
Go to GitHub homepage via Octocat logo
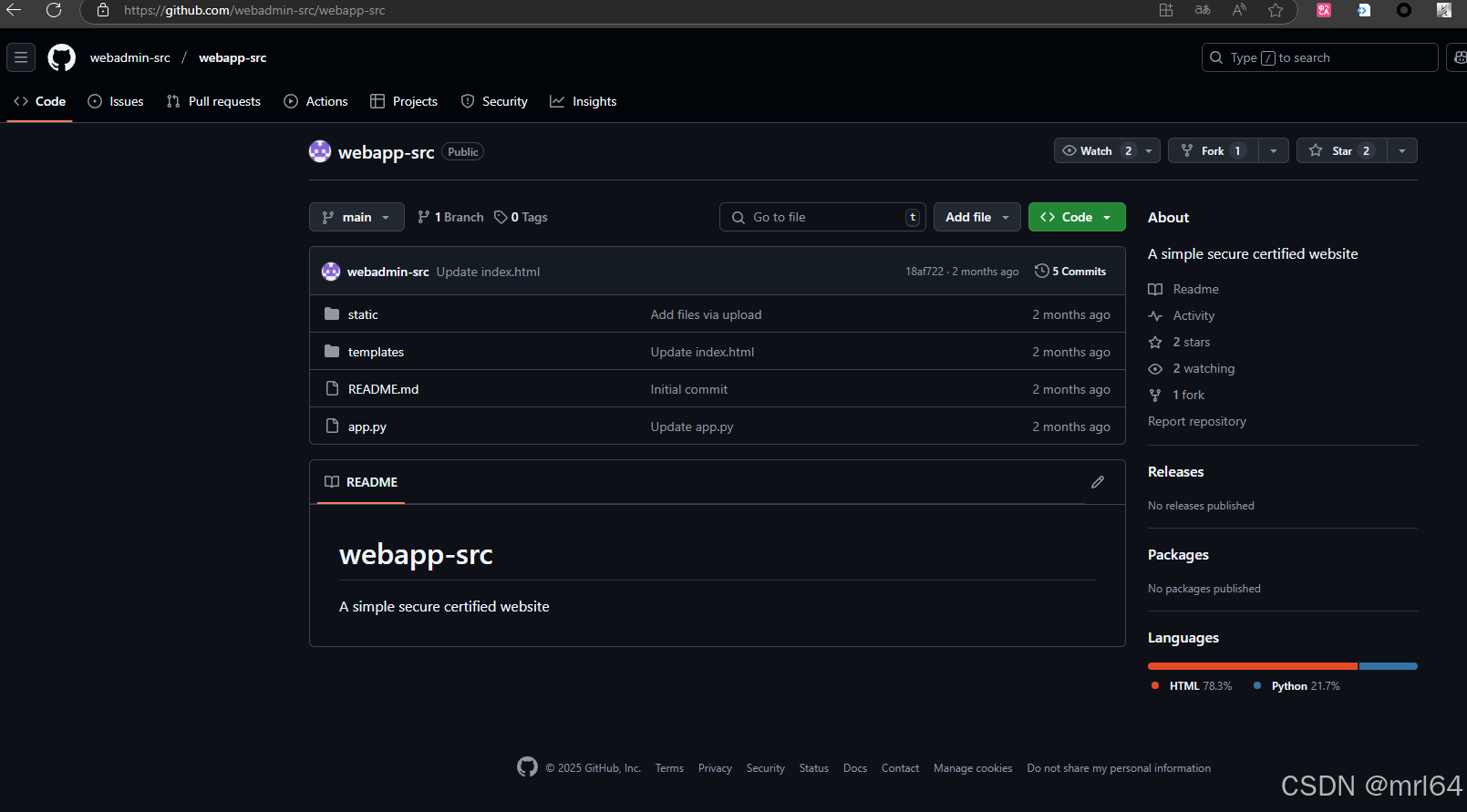tap(62, 57)
